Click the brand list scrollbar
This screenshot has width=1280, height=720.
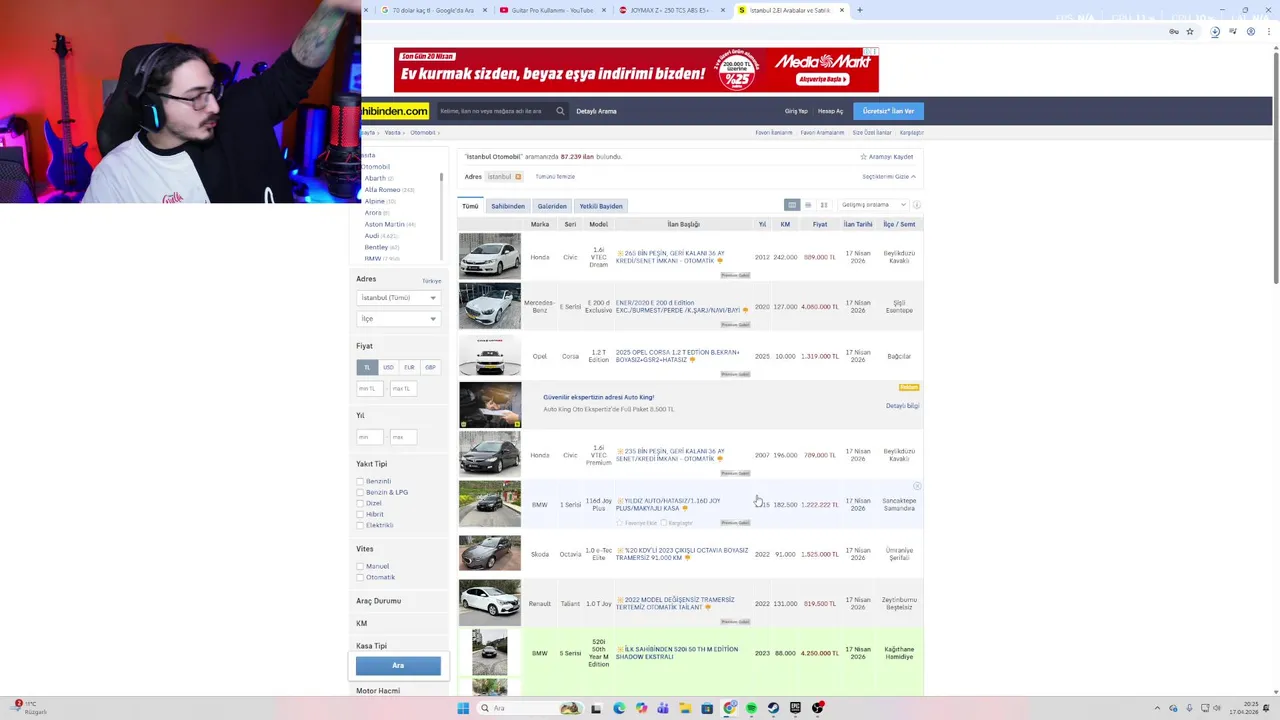(x=441, y=179)
